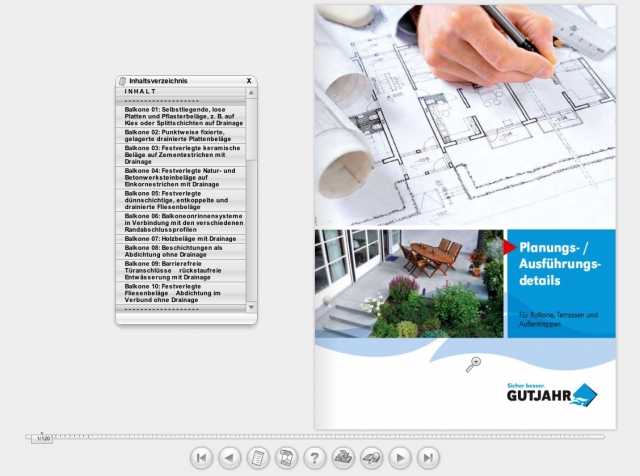Click the page overview thumbnails icon
640x476 pixels.
tap(285, 457)
